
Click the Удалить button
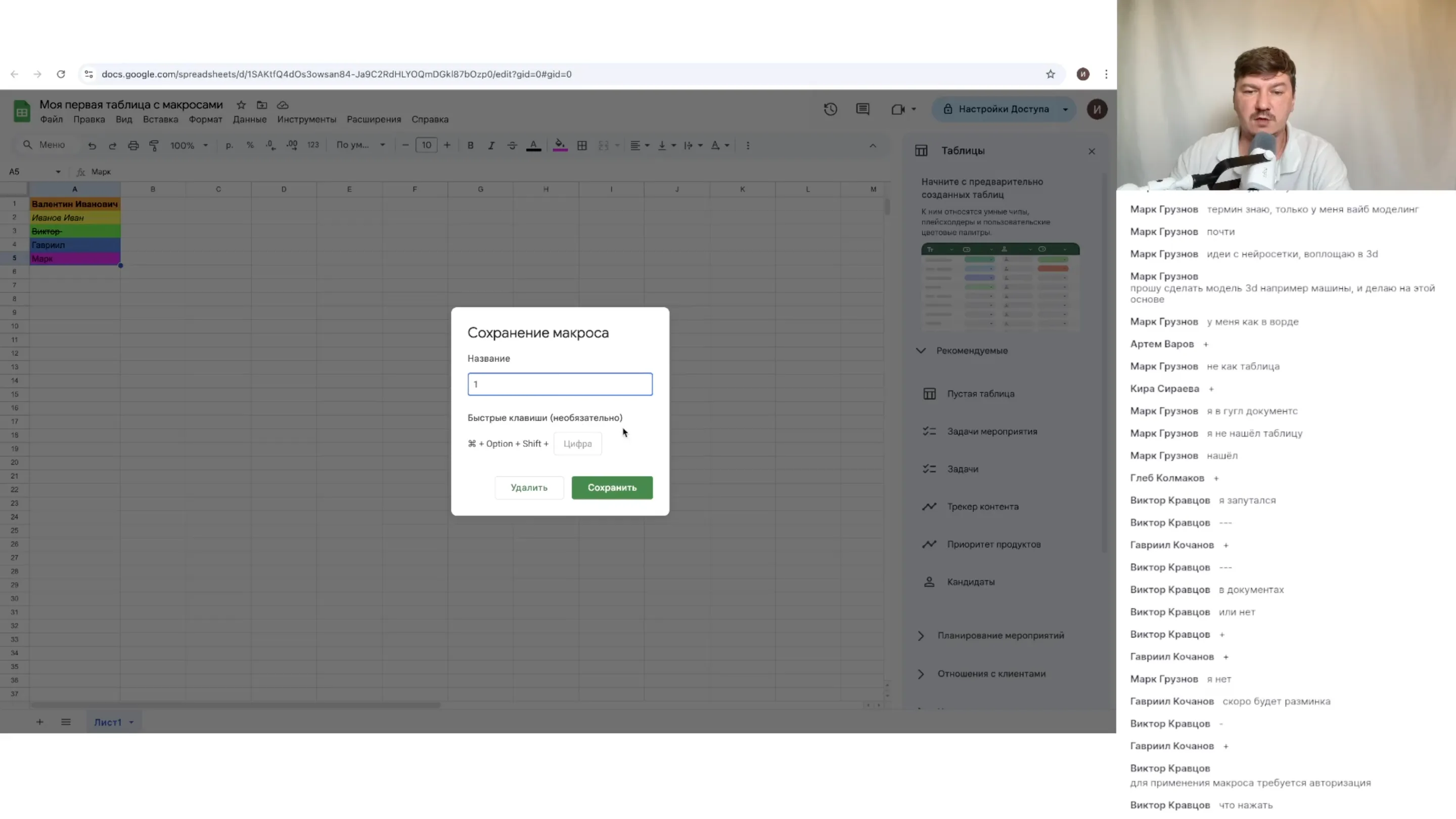coord(529,487)
